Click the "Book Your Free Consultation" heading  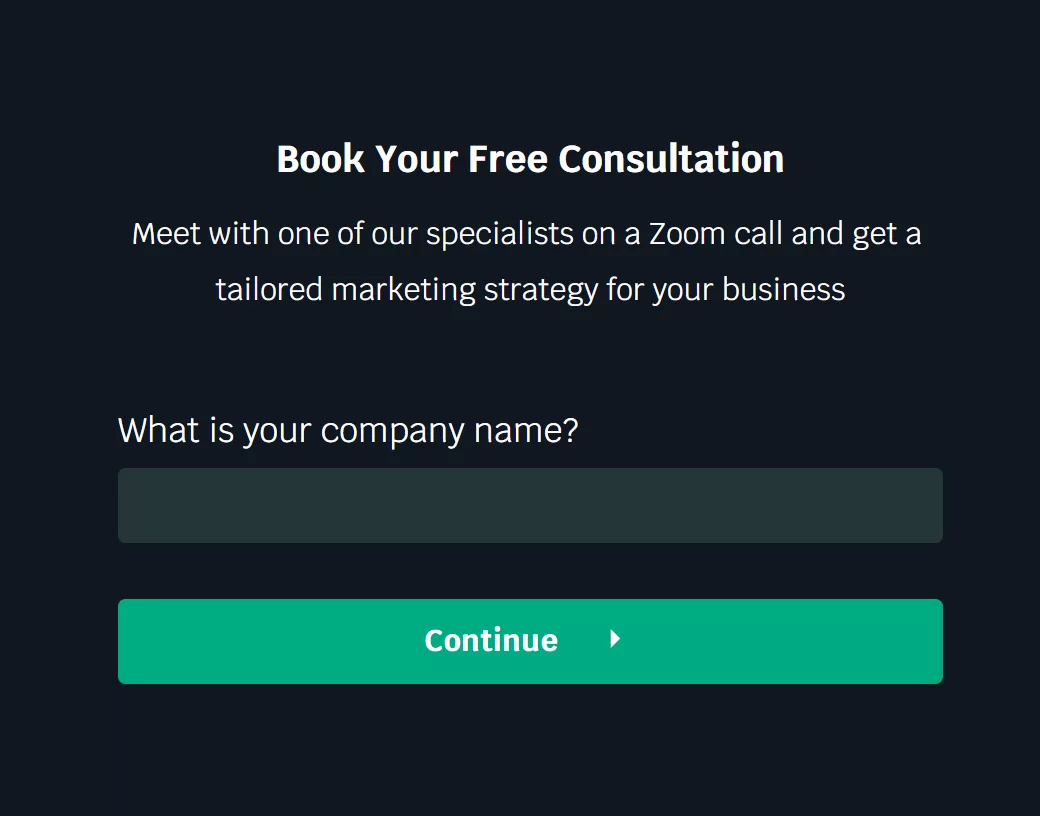(x=530, y=160)
